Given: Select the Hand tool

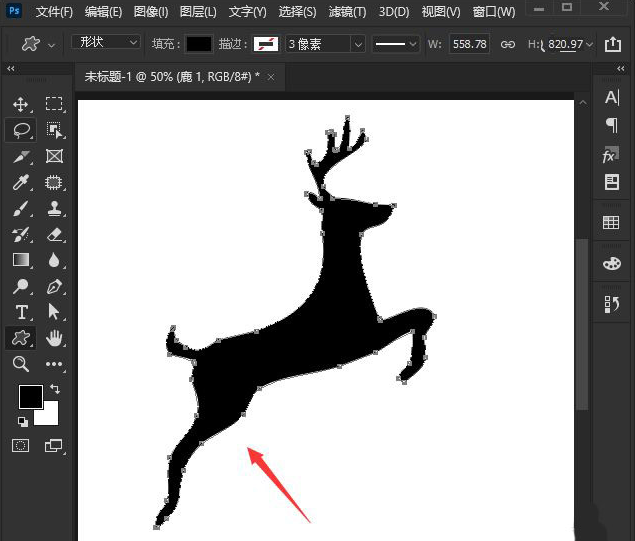Looking at the screenshot, I should (54, 338).
